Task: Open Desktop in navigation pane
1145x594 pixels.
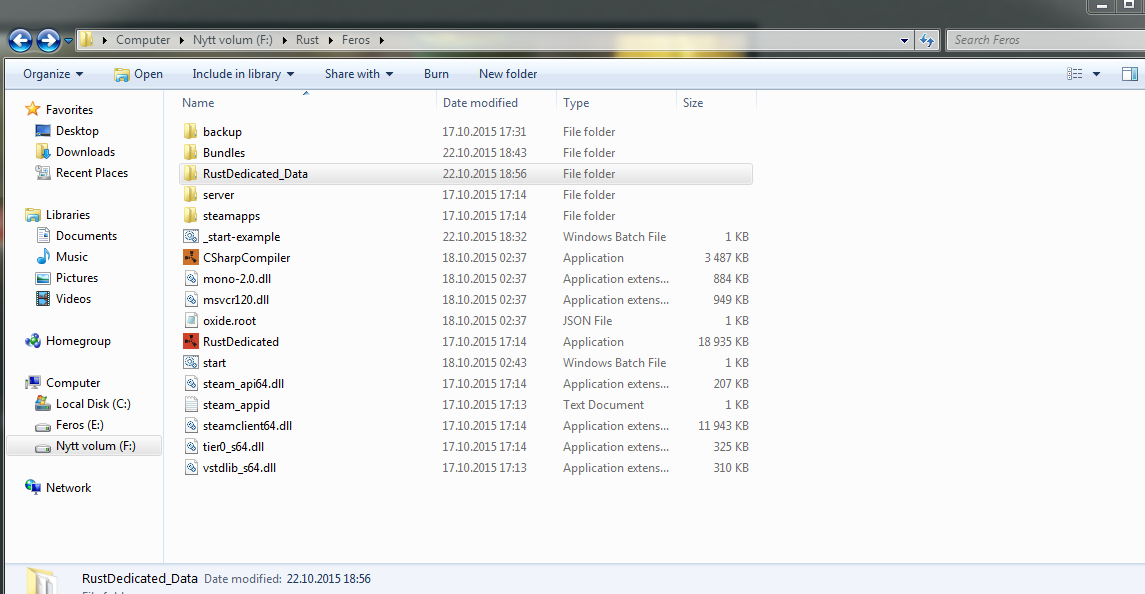Action: [77, 131]
